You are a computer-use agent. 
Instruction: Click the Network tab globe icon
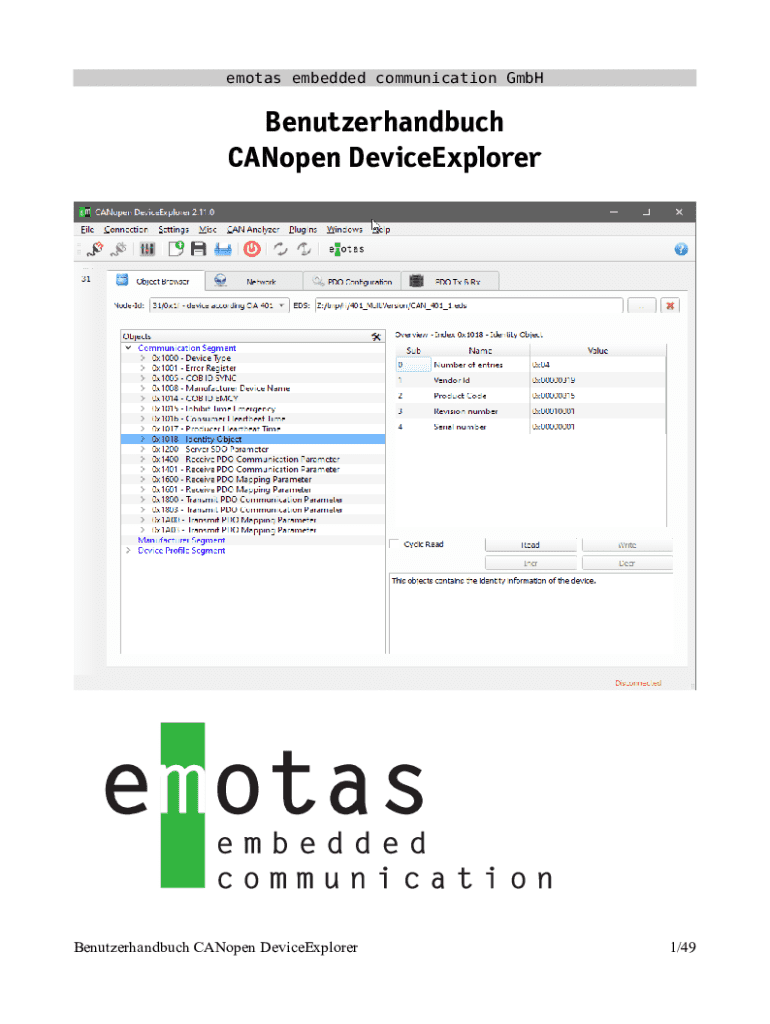click(221, 280)
